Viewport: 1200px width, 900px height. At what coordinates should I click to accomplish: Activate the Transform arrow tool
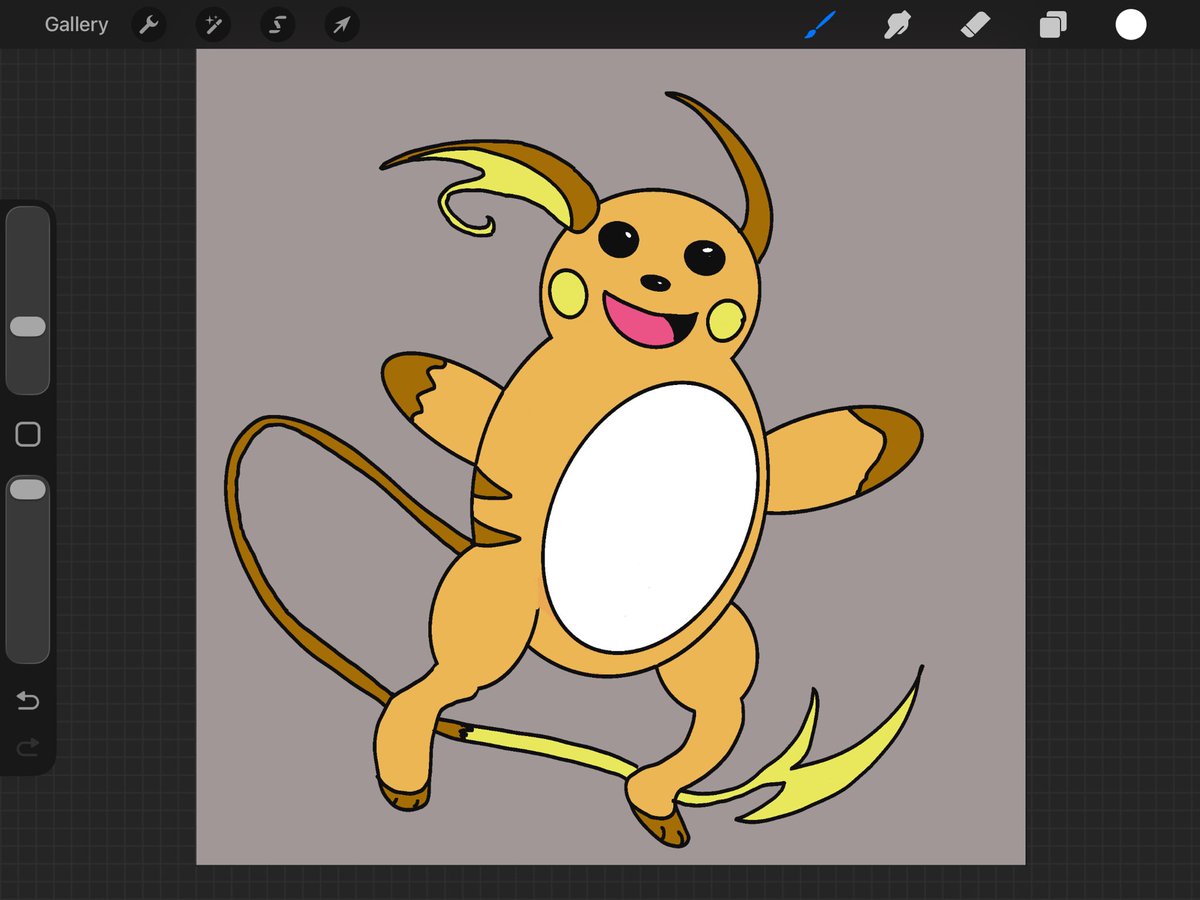tap(341, 25)
